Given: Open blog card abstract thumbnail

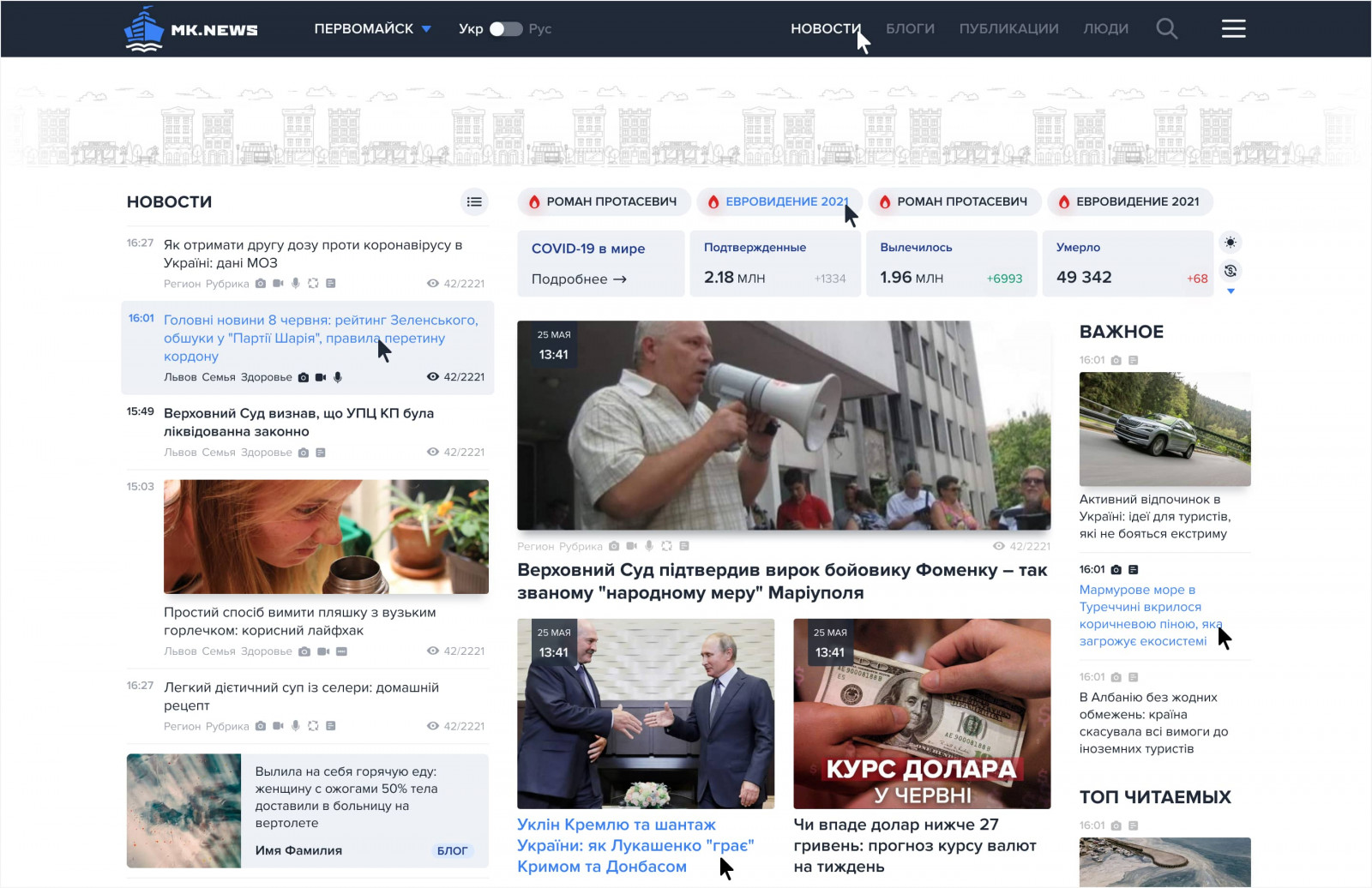Looking at the screenshot, I should click(184, 811).
